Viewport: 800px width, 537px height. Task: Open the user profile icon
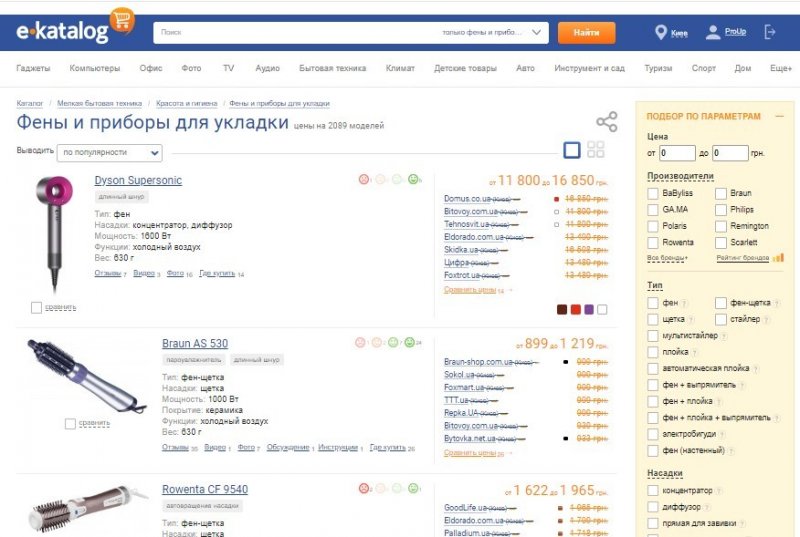[x=713, y=33]
